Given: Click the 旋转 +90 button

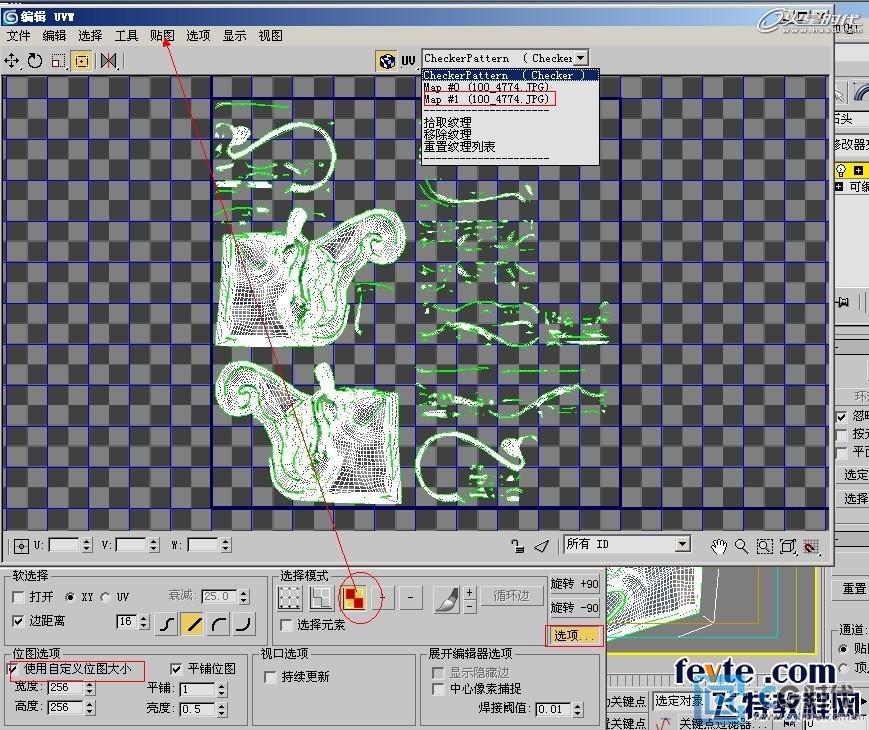Looking at the screenshot, I should click(575, 584).
